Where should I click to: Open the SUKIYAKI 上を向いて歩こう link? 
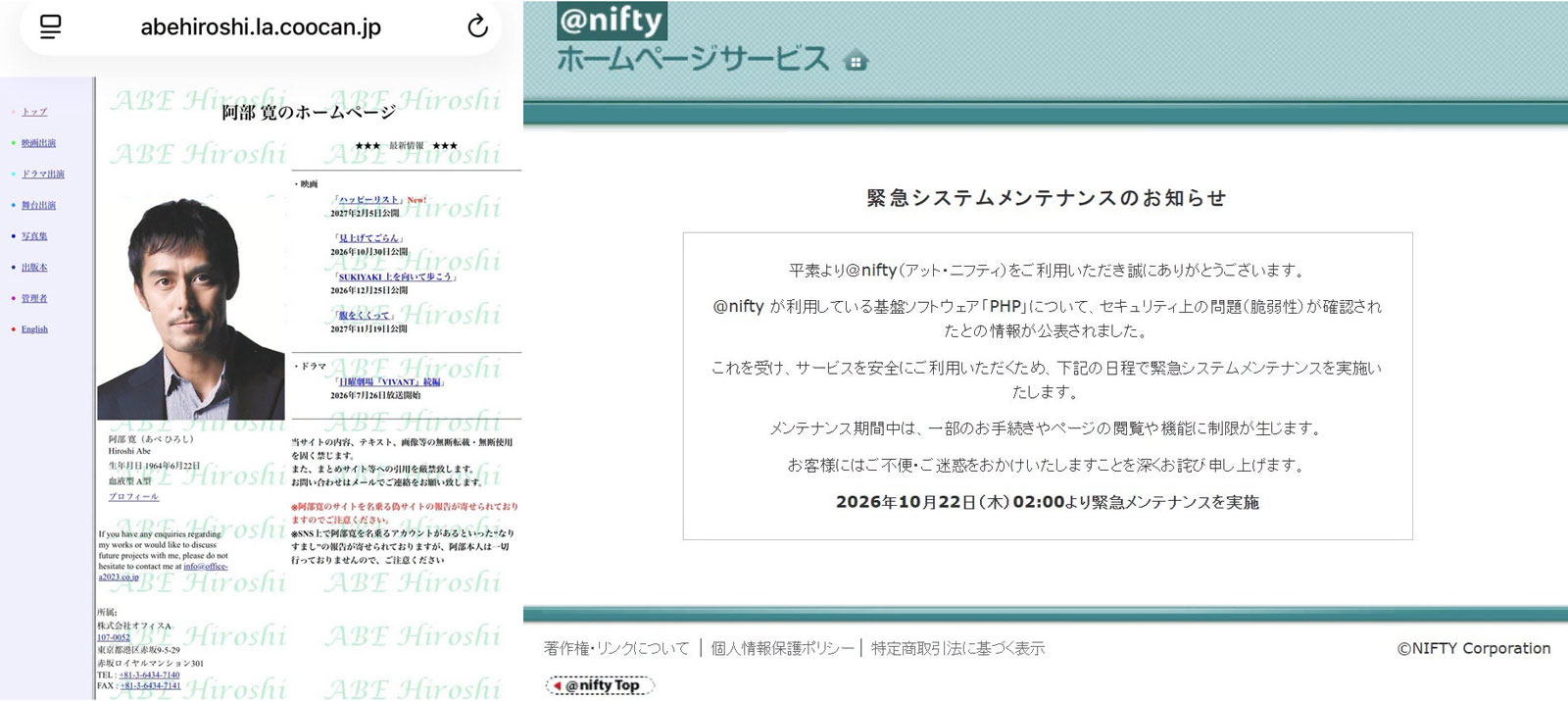(395, 276)
